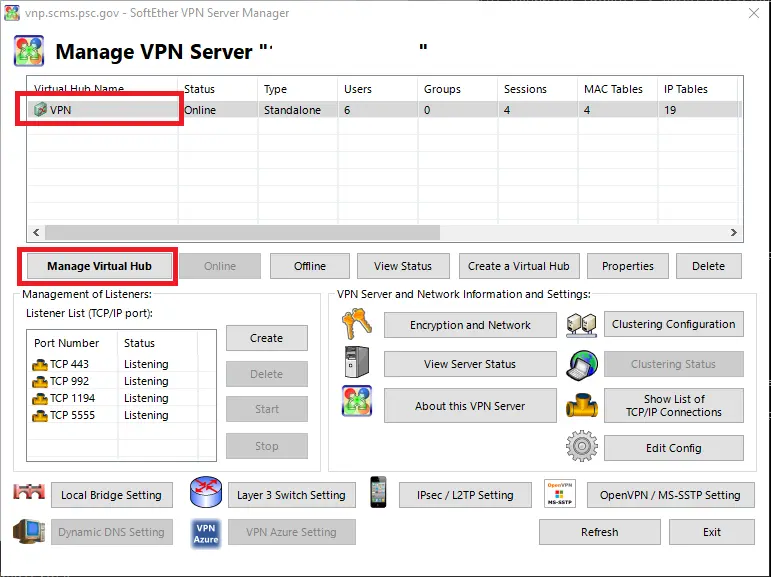Click View Server Status button

coord(470,364)
